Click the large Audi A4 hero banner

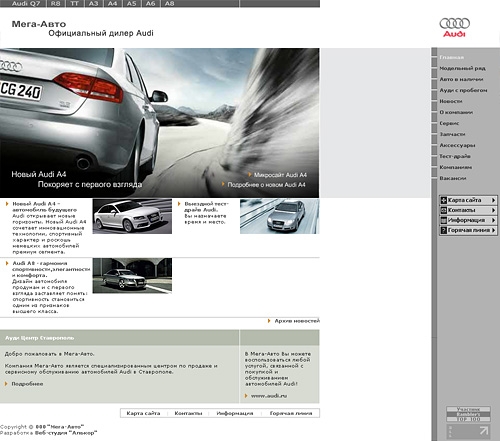coord(160,123)
